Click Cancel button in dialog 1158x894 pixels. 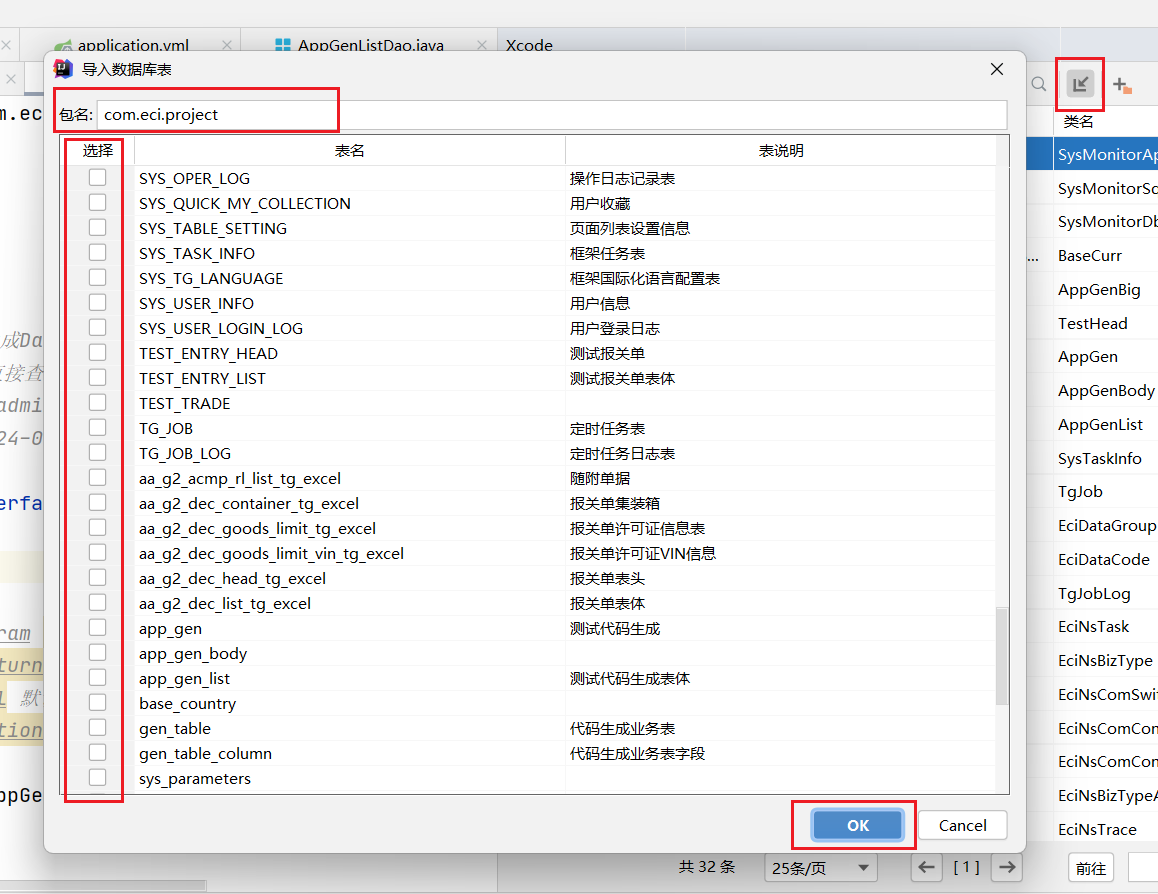pos(962,825)
